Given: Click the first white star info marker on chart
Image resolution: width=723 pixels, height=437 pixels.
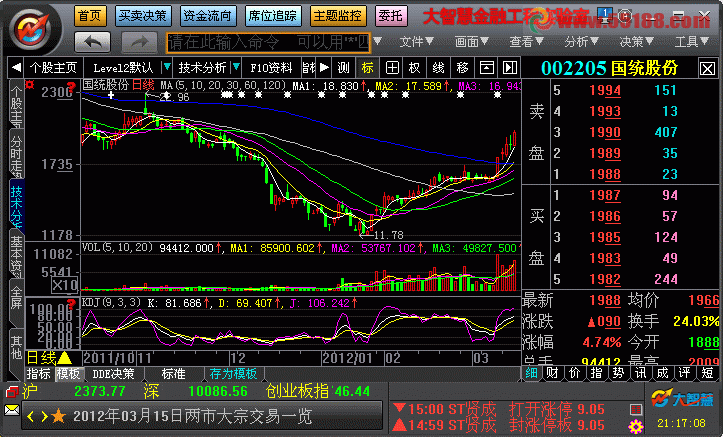Looking at the screenshot, I should pos(225,95).
